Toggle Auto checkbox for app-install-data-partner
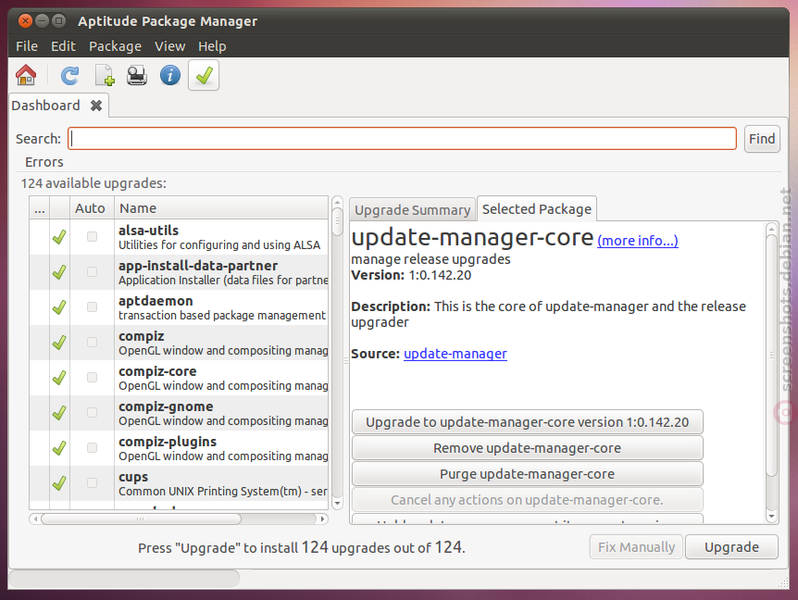Screen dimensions: 798x600 tap(92, 272)
